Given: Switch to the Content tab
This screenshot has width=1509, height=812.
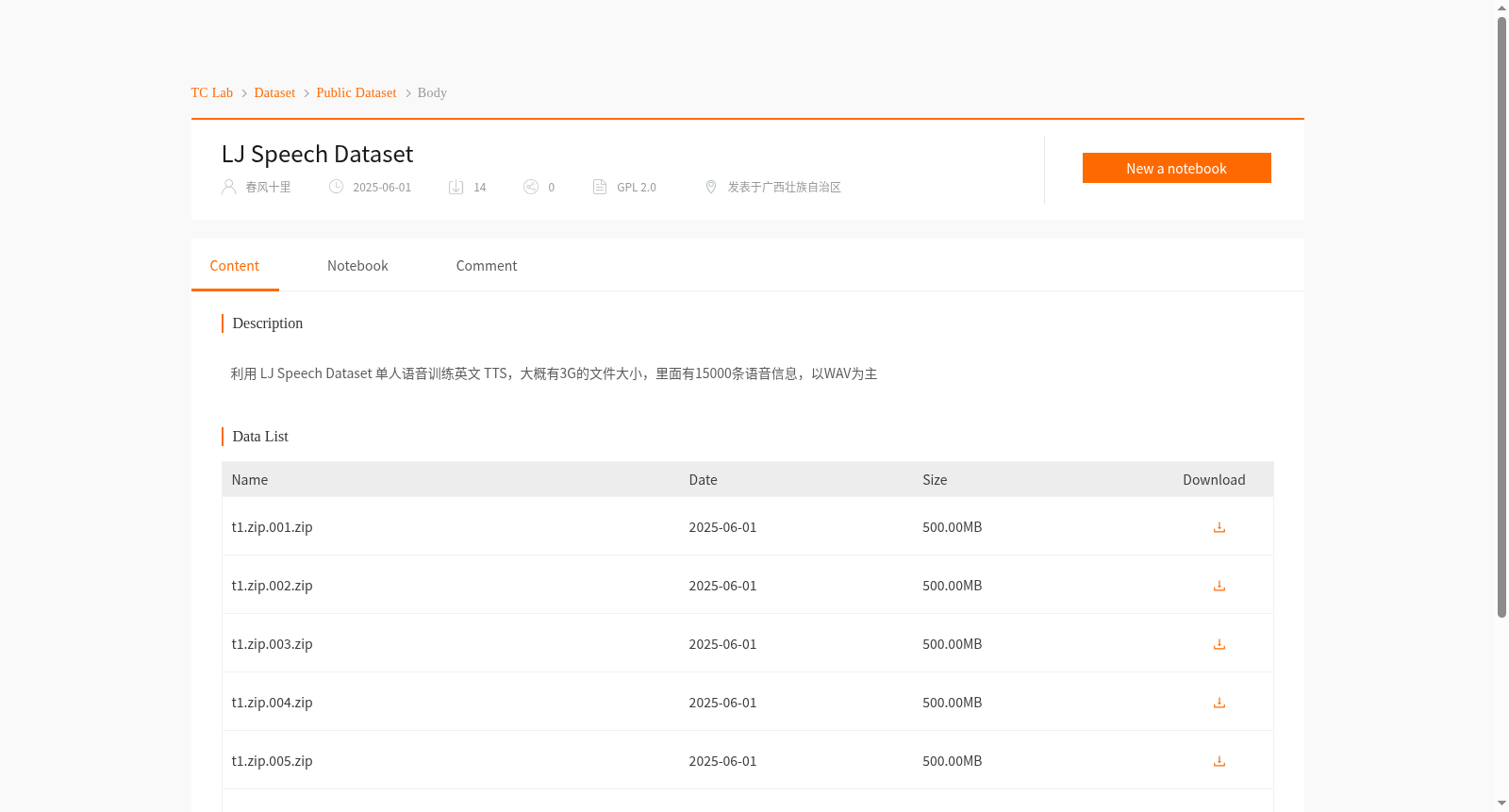Looking at the screenshot, I should pyautogui.click(x=235, y=266).
